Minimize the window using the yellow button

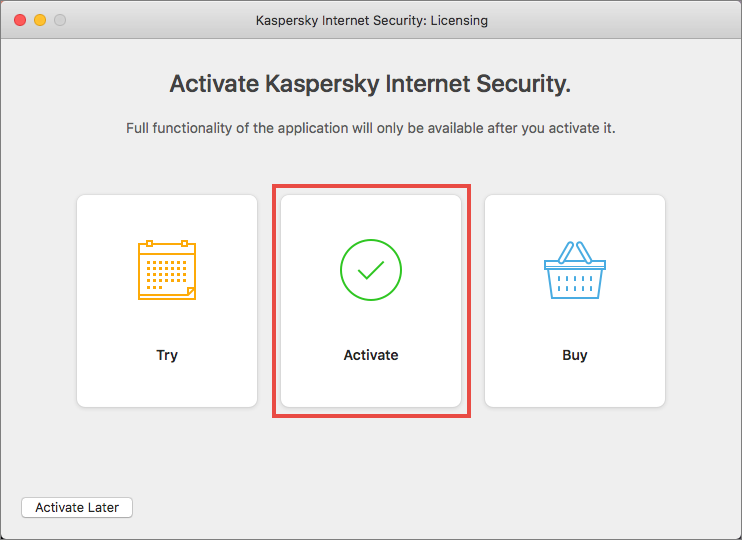40,20
